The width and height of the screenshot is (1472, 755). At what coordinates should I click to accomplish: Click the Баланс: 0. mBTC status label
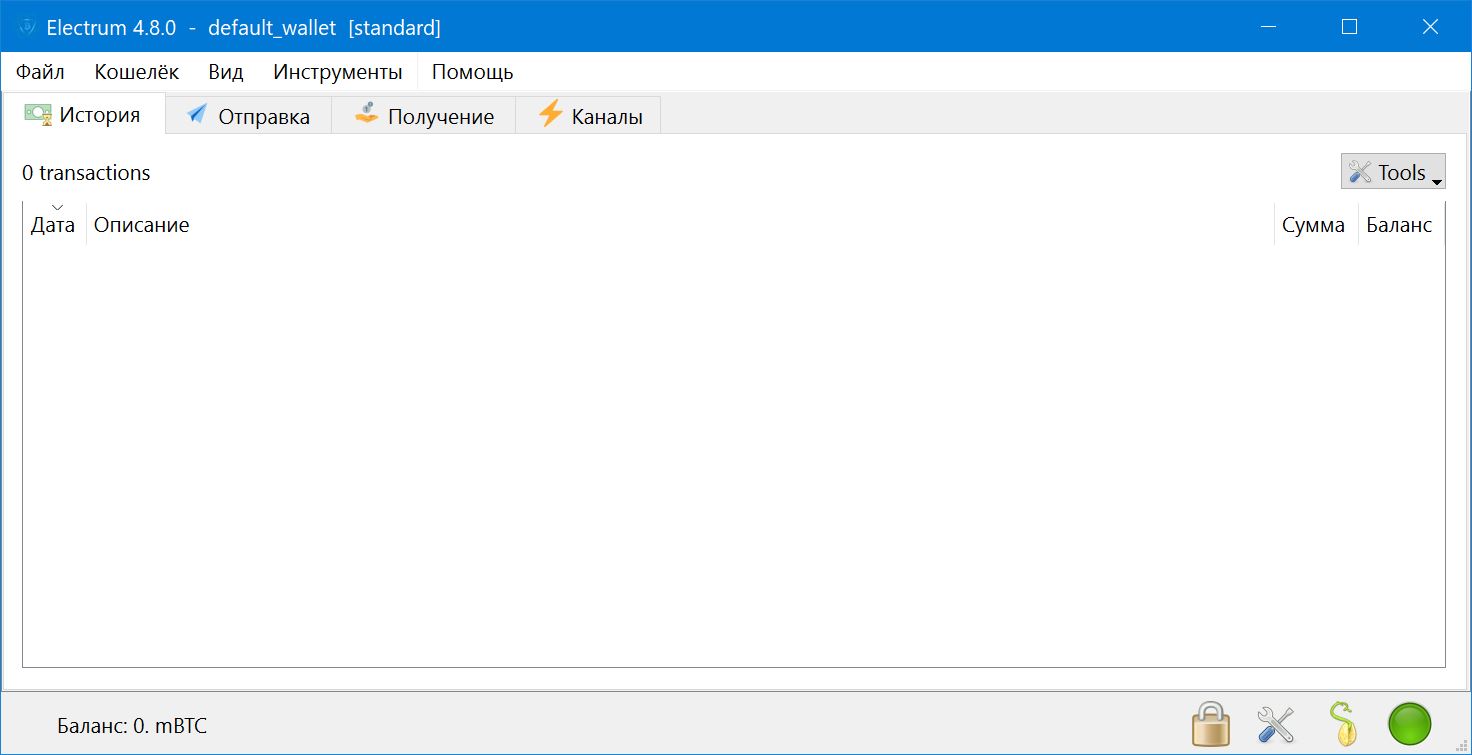point(132,726)
